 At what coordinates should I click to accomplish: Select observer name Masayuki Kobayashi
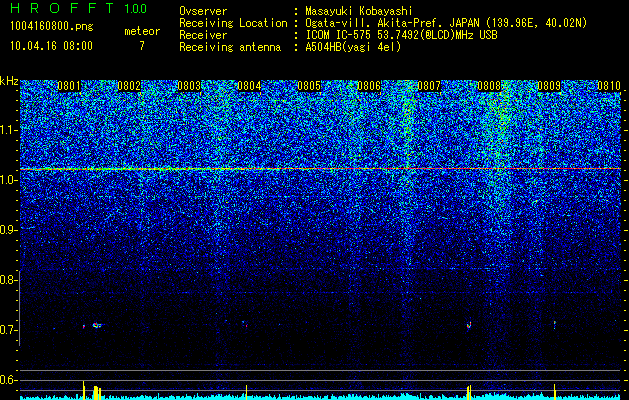(x=359, y=11)
